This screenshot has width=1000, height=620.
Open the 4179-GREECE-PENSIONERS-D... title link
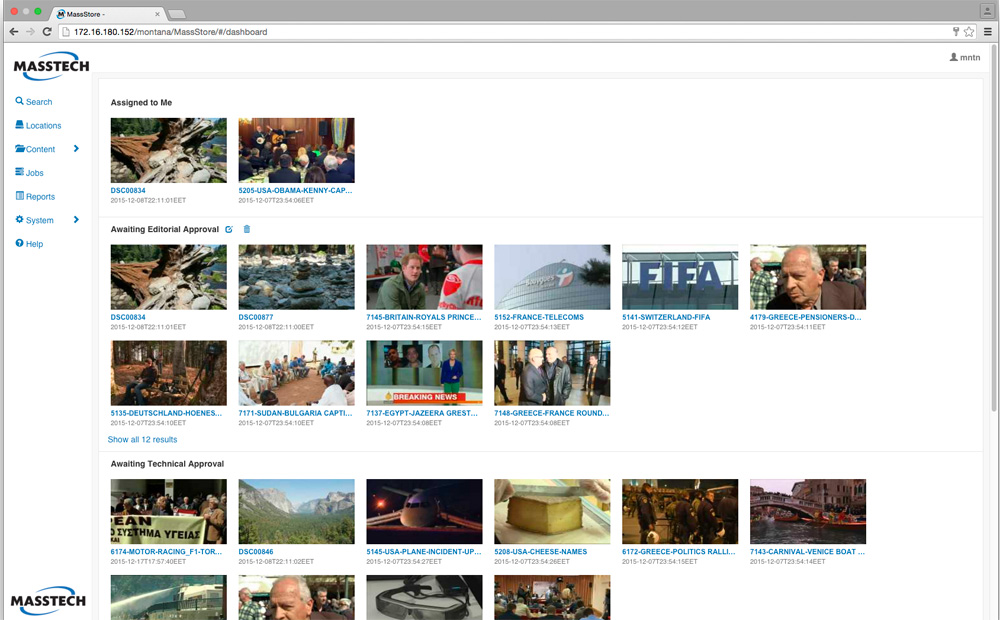[805, 317]
